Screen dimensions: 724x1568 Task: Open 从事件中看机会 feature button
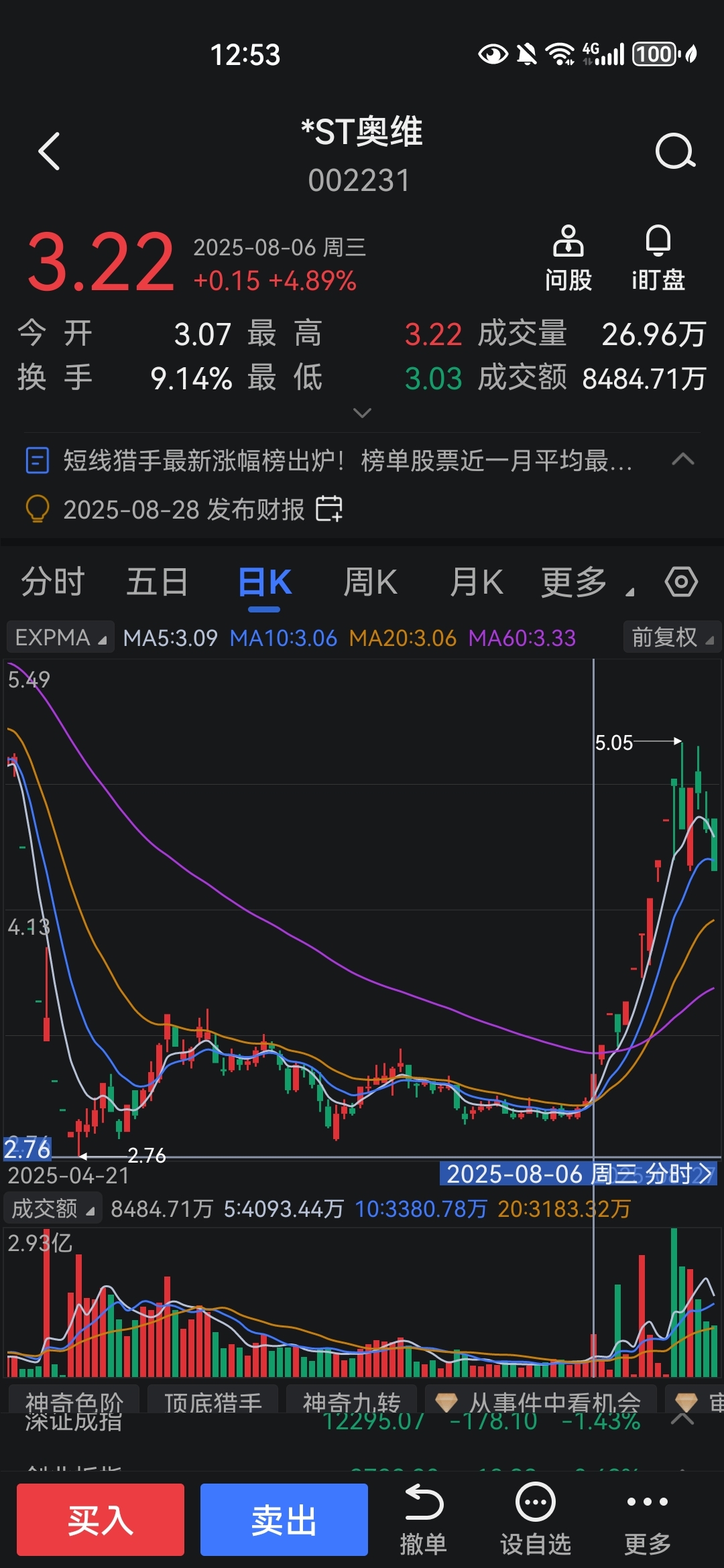[x=541, y=1400]
